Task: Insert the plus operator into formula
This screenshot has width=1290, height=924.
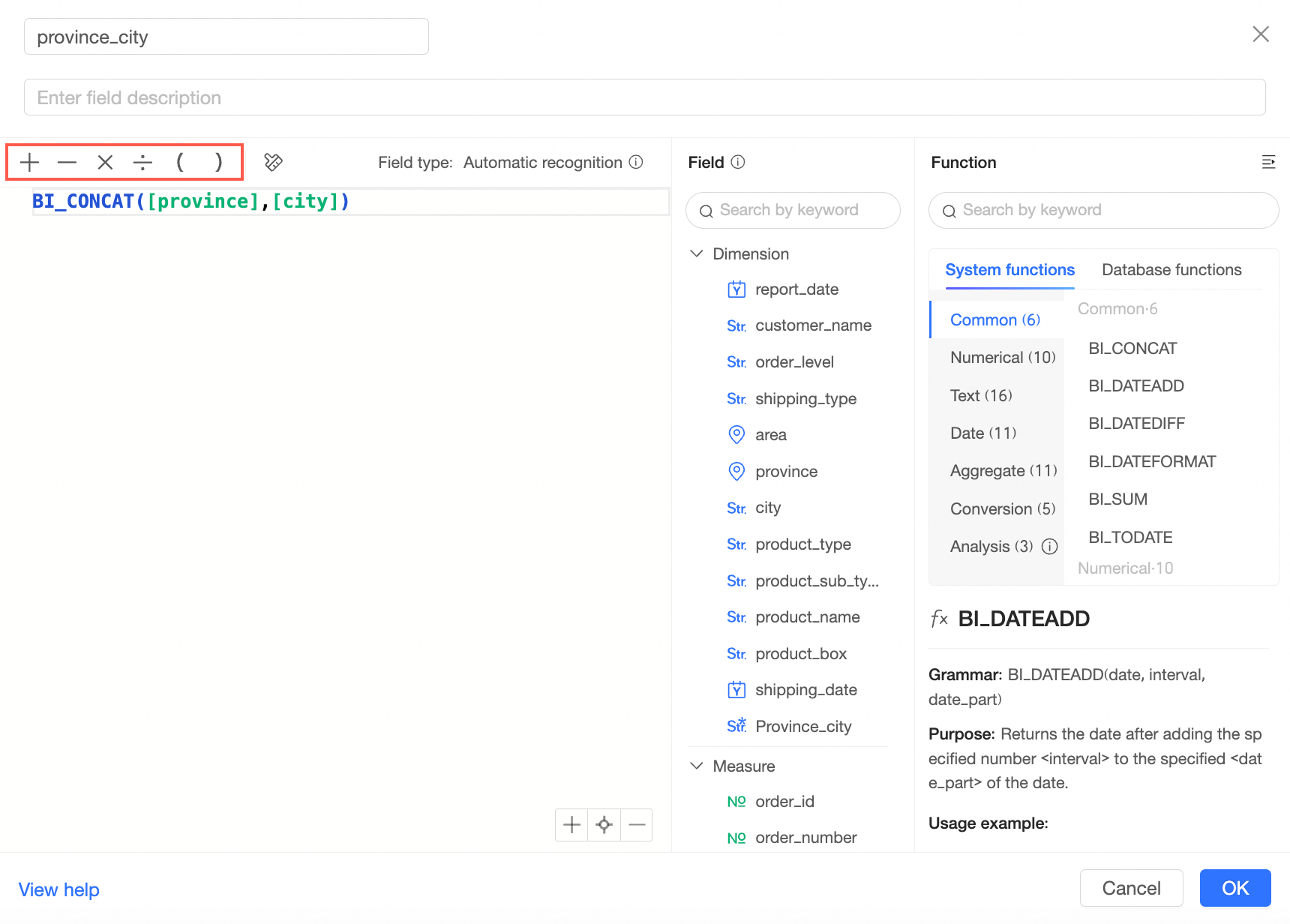Action: coord(30,162)
